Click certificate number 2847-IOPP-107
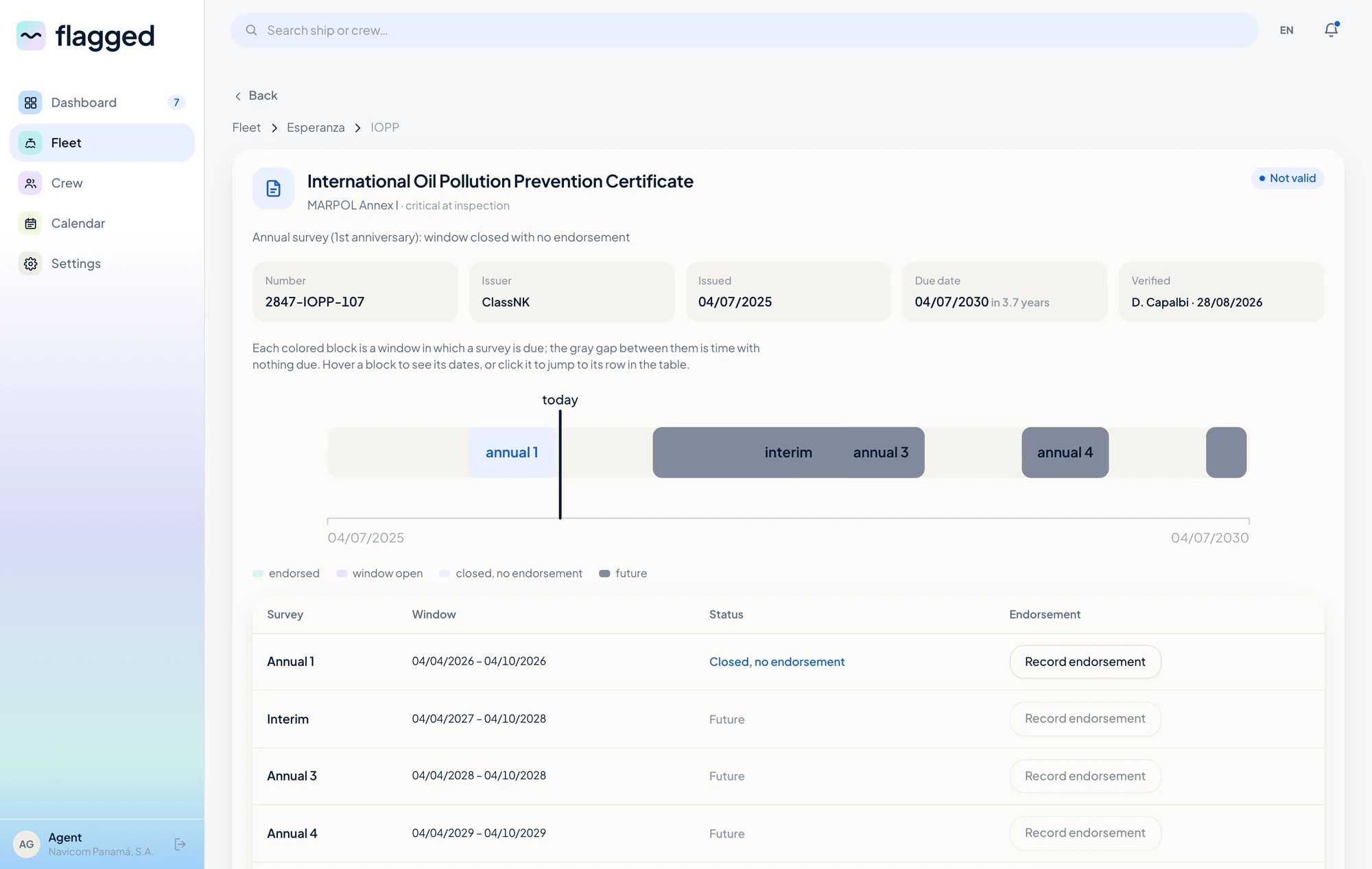The width and height of the screenshot is (1372, 869). tap(315, 302)
